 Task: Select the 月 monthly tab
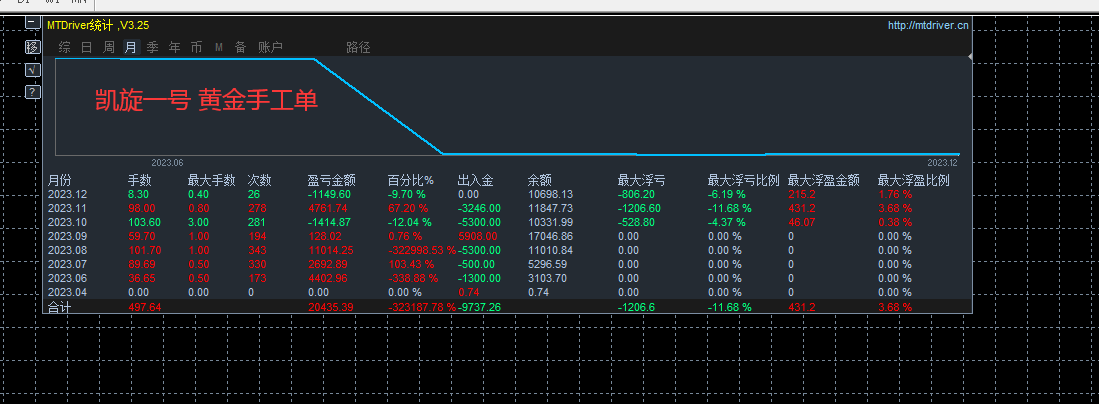click(x=130, y=48)
